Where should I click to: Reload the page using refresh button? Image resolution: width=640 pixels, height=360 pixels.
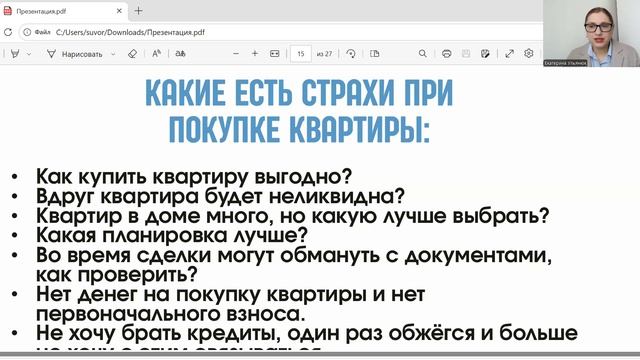8,32
